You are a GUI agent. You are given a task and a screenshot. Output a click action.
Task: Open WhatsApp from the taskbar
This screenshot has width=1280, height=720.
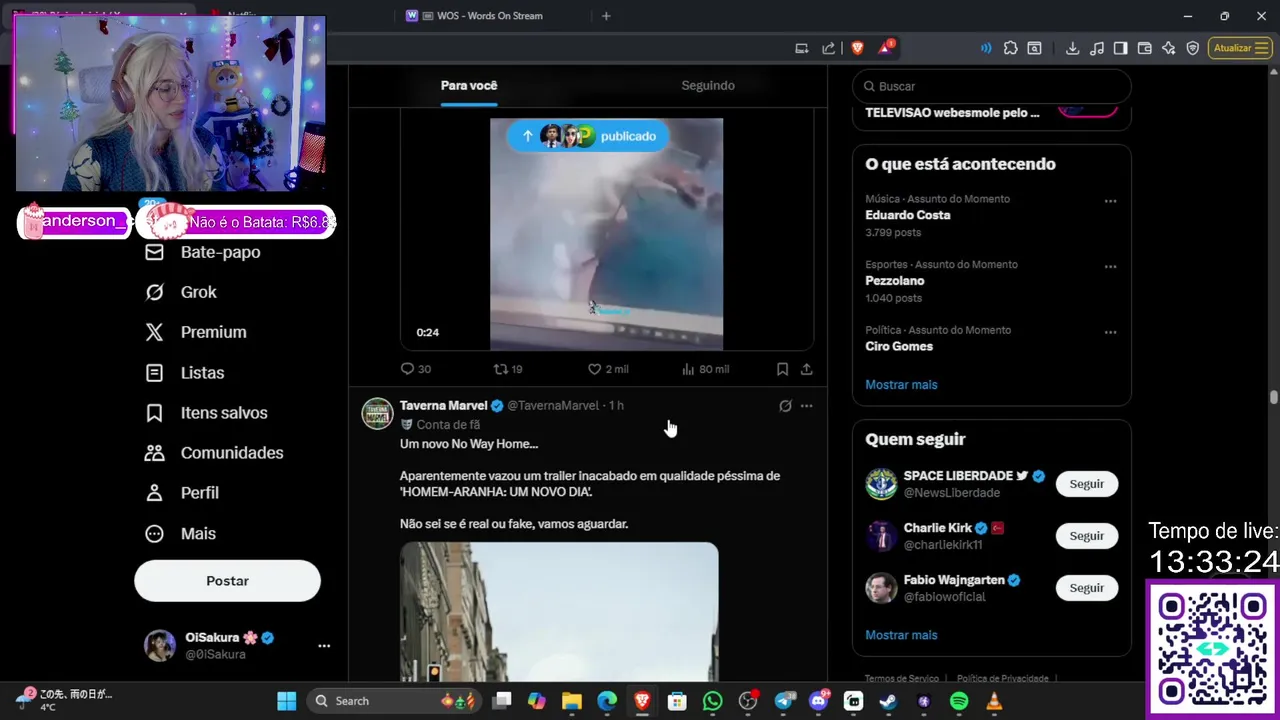pos(712,701)
